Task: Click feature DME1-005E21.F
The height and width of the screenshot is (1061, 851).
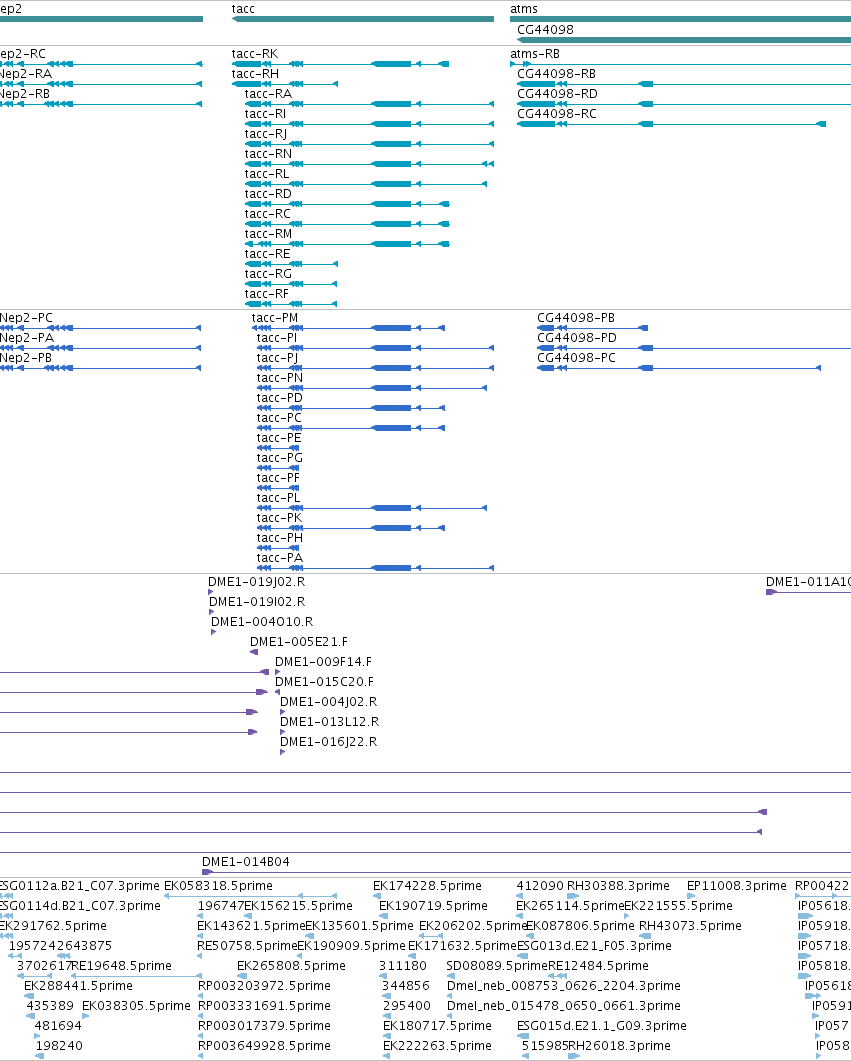Action: click(x=254, y=652)
